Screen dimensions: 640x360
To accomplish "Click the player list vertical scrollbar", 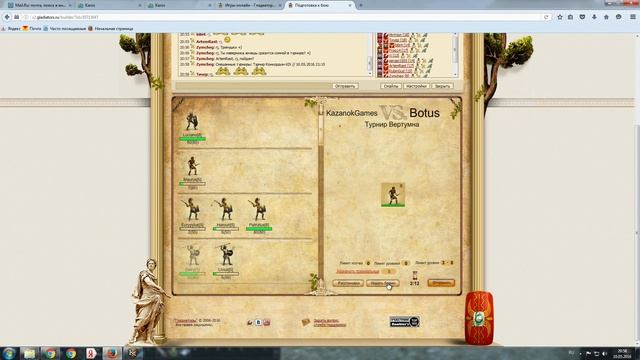I will click(x=456, y=55).
